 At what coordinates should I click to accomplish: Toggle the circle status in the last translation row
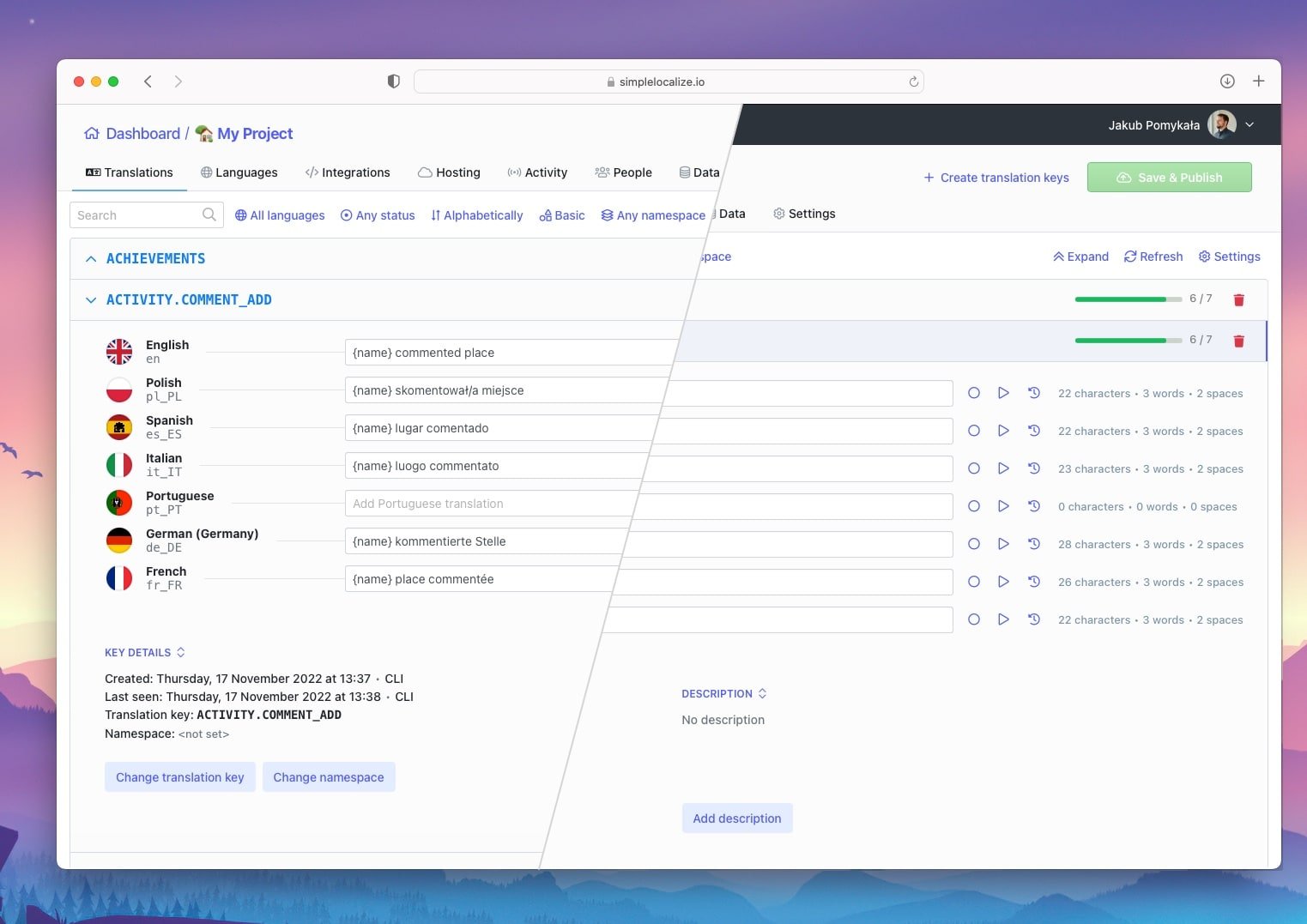coord(974,619)
